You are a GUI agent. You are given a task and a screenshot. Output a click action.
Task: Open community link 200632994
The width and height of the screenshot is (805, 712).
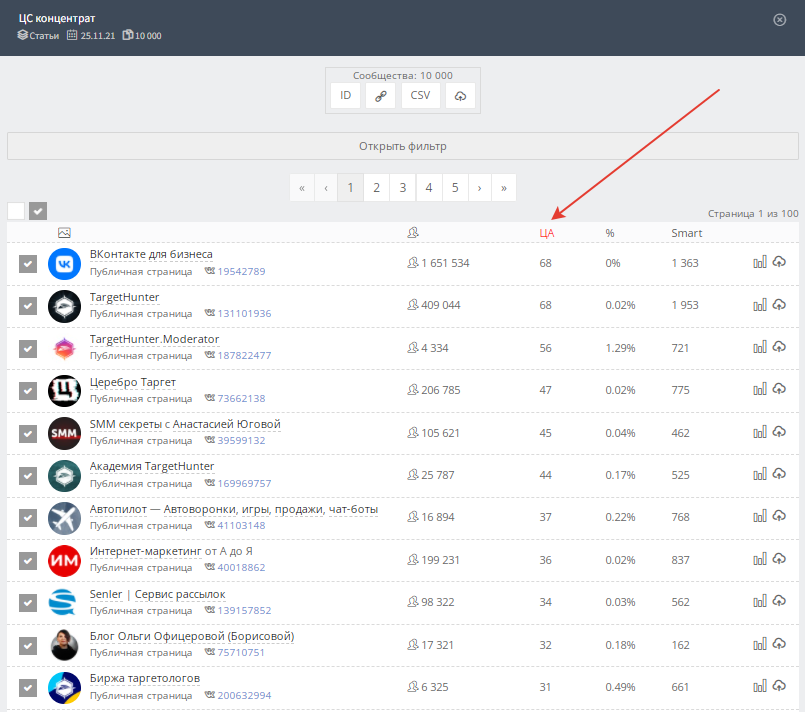pos(244,695)
